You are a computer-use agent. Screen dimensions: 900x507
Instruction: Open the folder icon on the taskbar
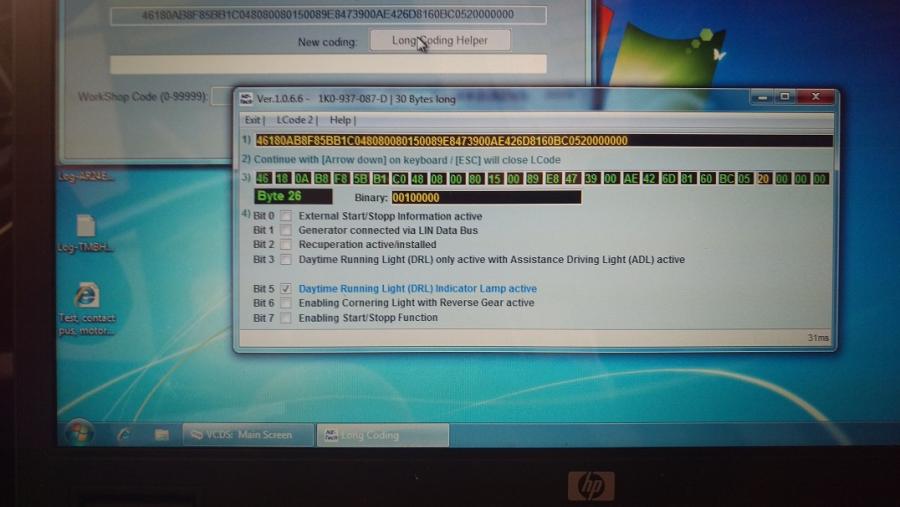(161, 435)
